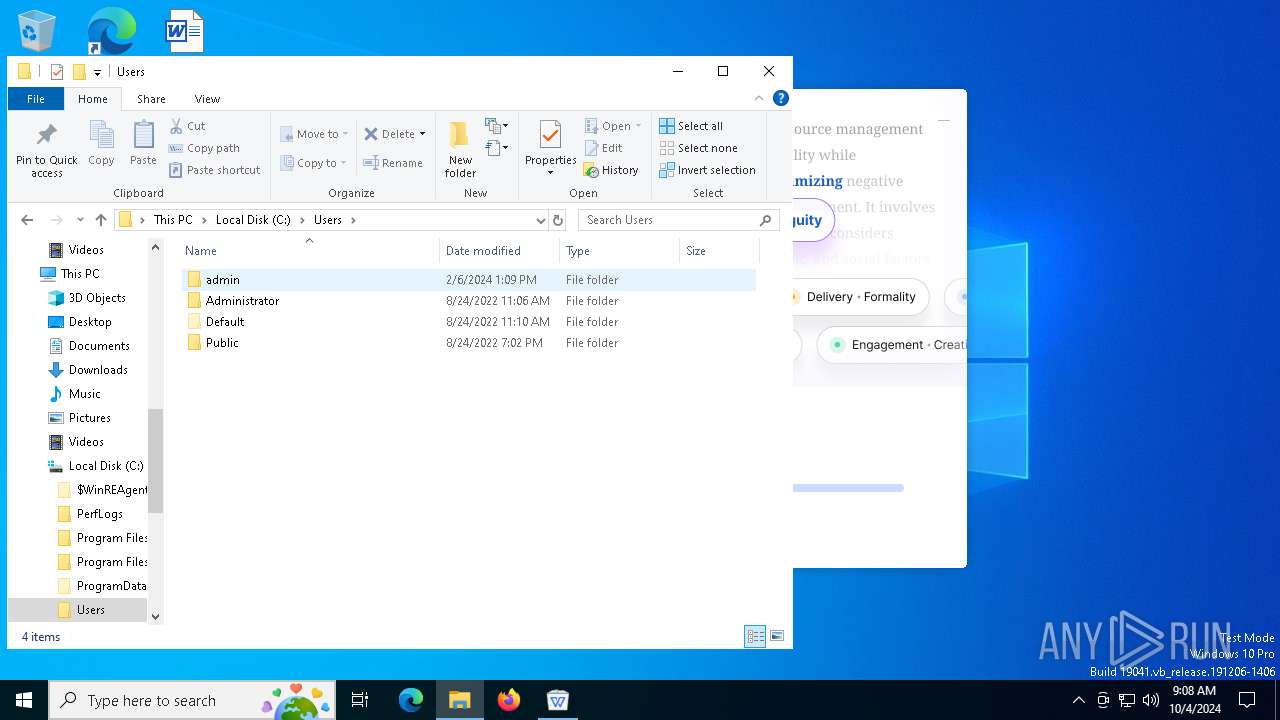Sort by the Name column header
This screenshot has width=1280, height=720.
[x=309, y=251]
